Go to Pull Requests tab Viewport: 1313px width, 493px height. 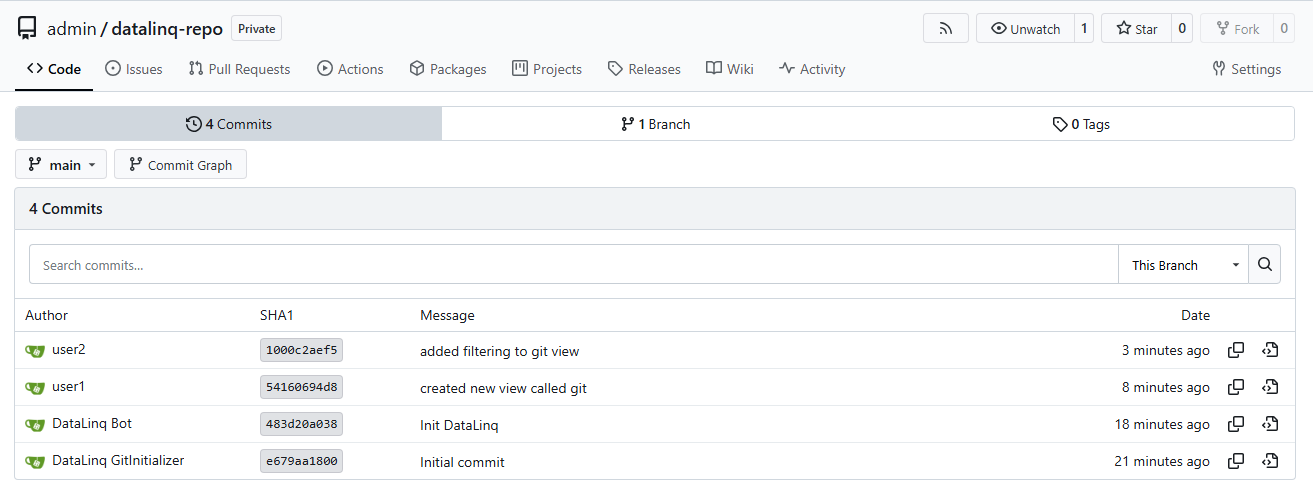pos(239,69)
